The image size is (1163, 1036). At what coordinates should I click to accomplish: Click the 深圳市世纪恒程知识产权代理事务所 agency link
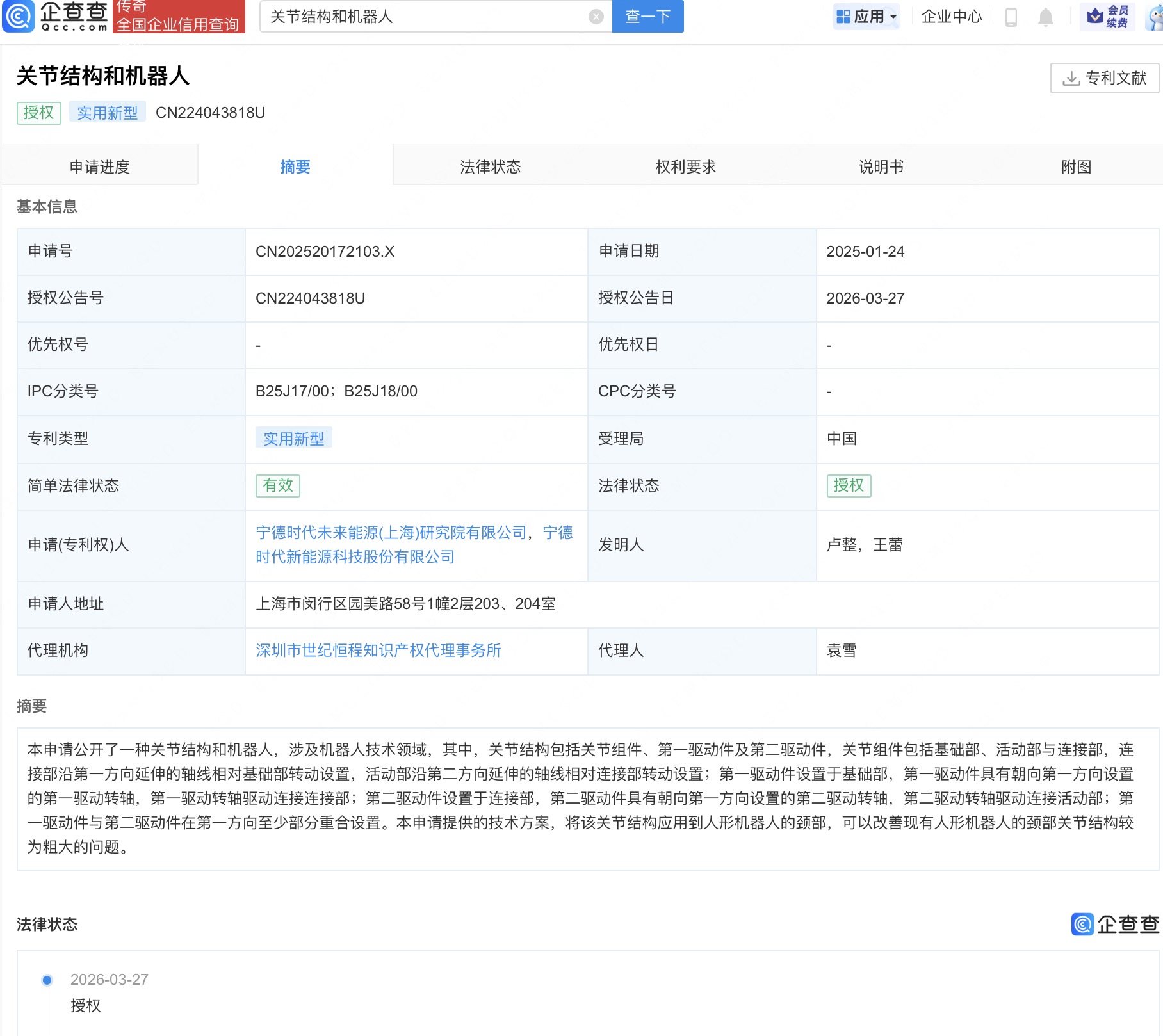pyautogui.click(x=379, y=651)
